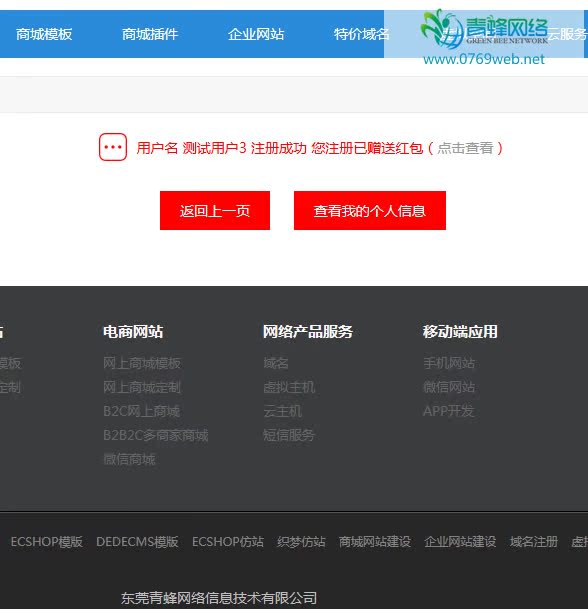Open the APP开发 footer link

pyautogui.click(x=449, y=411)
